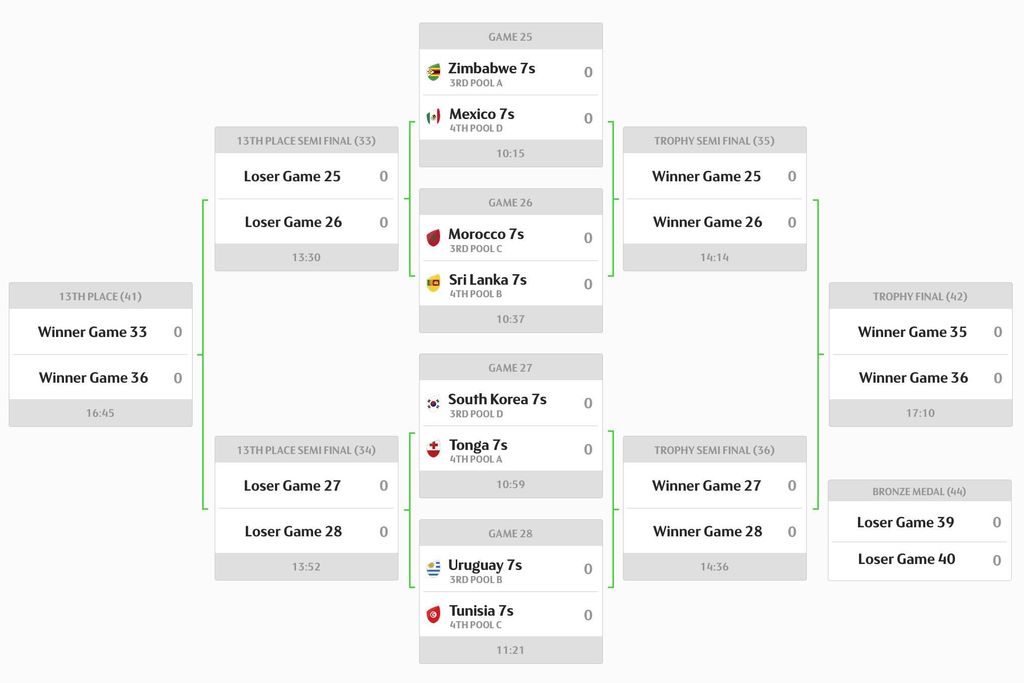This screenshot has height=683, width=1024.
Task: Select the Game 25 header
Action: tap(510, 37)
